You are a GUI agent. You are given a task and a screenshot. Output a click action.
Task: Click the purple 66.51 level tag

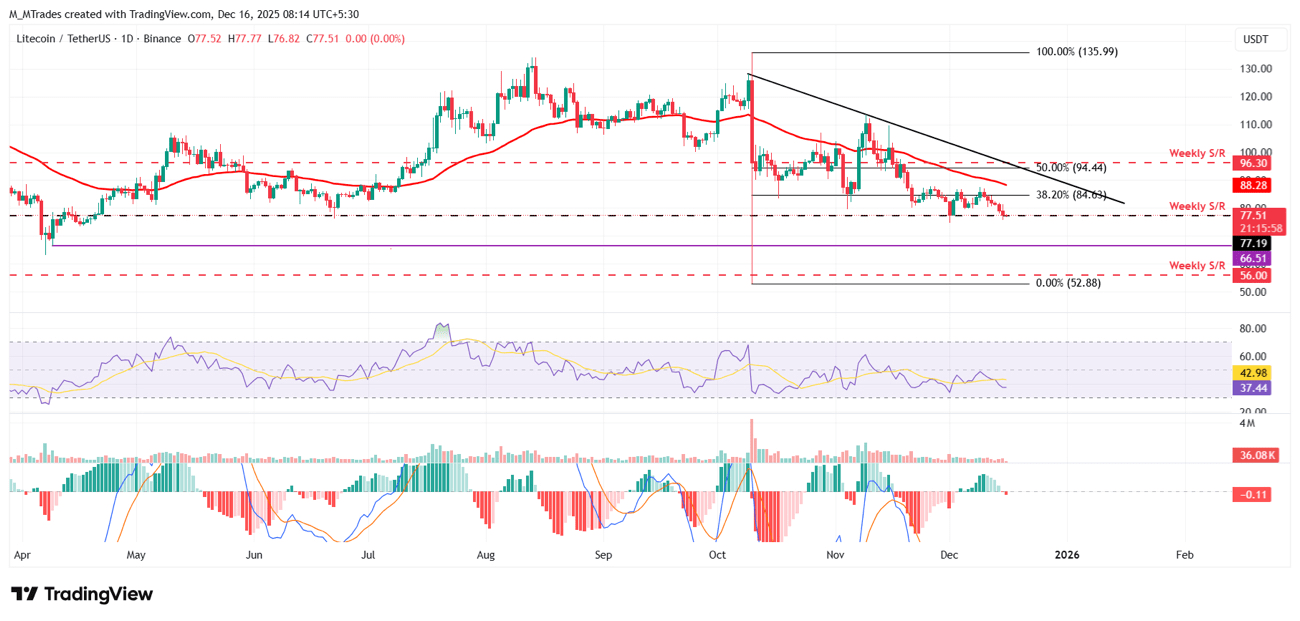pyautogui.click(x=1254, y=258)
